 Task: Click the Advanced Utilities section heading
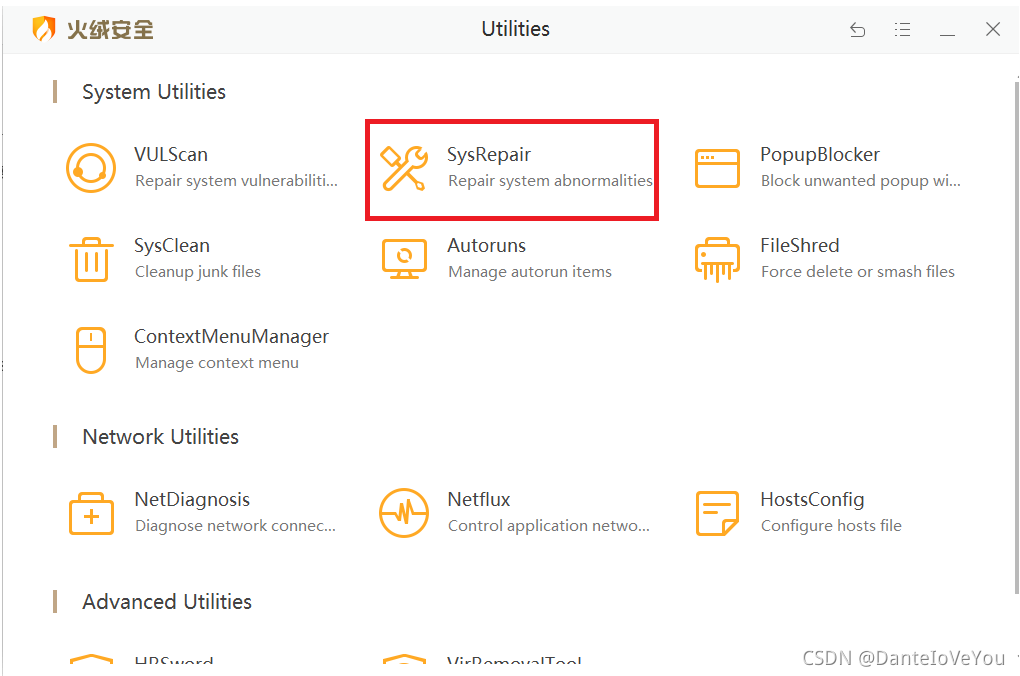[x=167, y=602]
